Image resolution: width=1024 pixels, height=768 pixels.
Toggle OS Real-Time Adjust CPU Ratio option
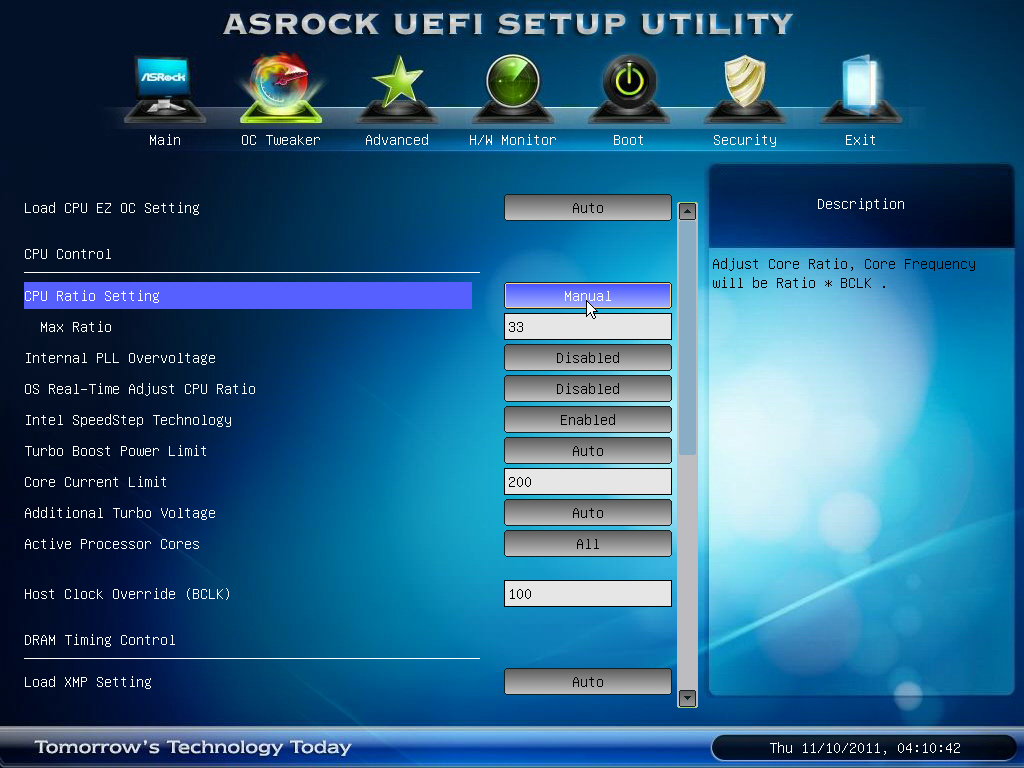point(588,389)
